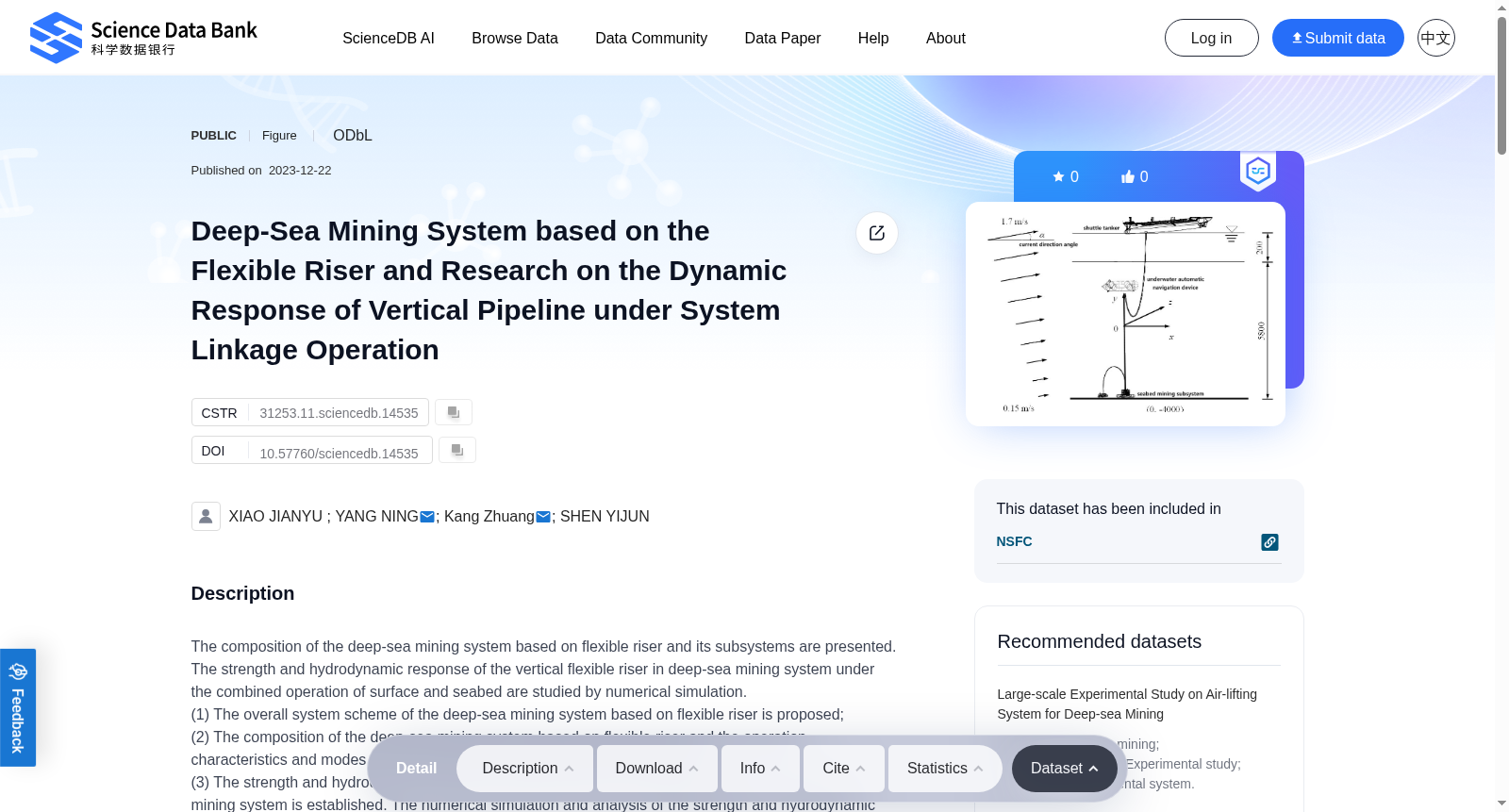Open the NSFC collection link
Screen dimensions: 1509x812
pos(1014,541)
